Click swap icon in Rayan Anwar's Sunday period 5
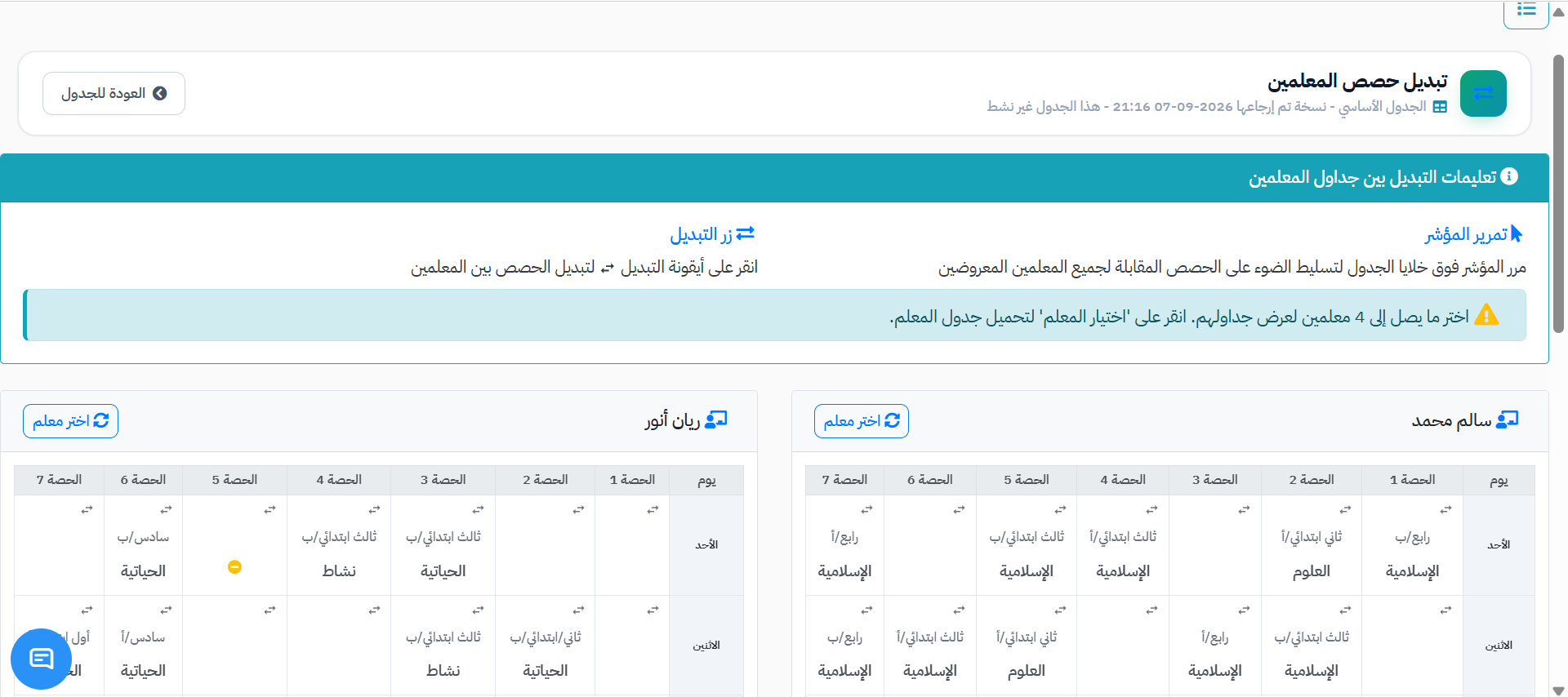This screenshot has height=697, width=1568. click(269, 510)
